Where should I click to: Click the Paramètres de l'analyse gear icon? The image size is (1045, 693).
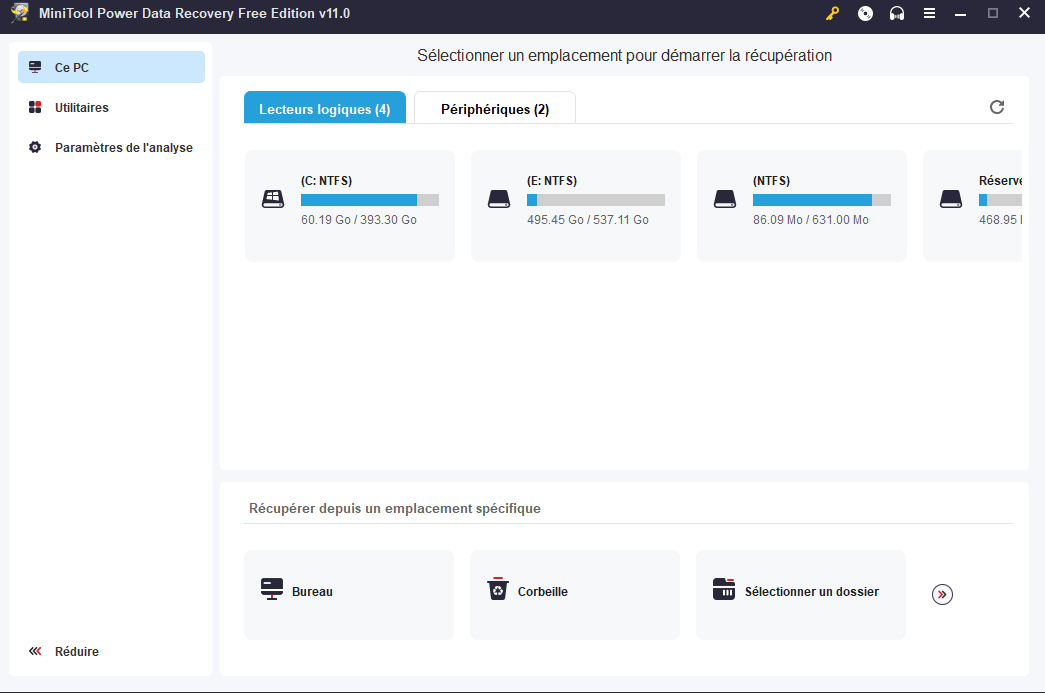click(x=35, y=147)
